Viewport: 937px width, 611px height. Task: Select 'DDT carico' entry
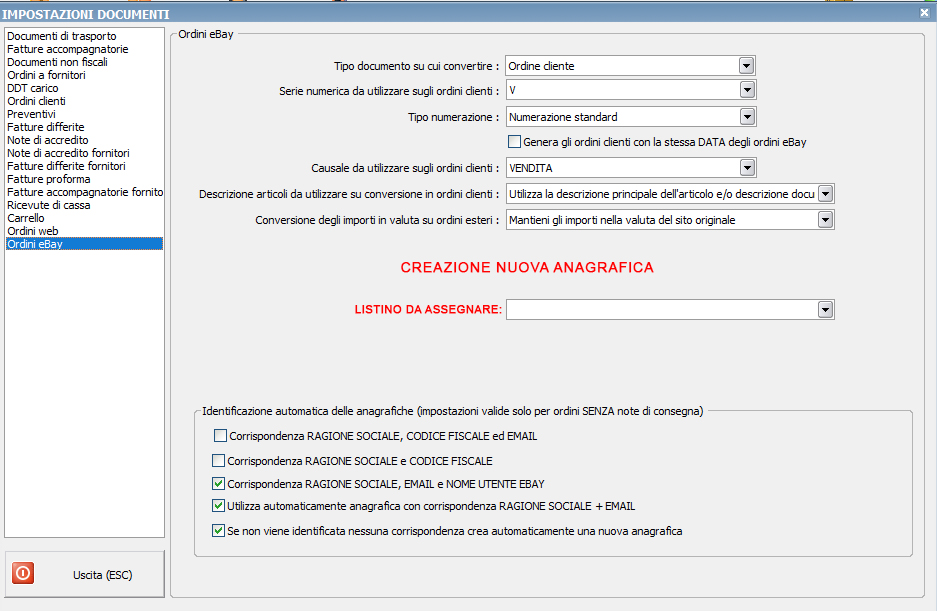point(84,88)
